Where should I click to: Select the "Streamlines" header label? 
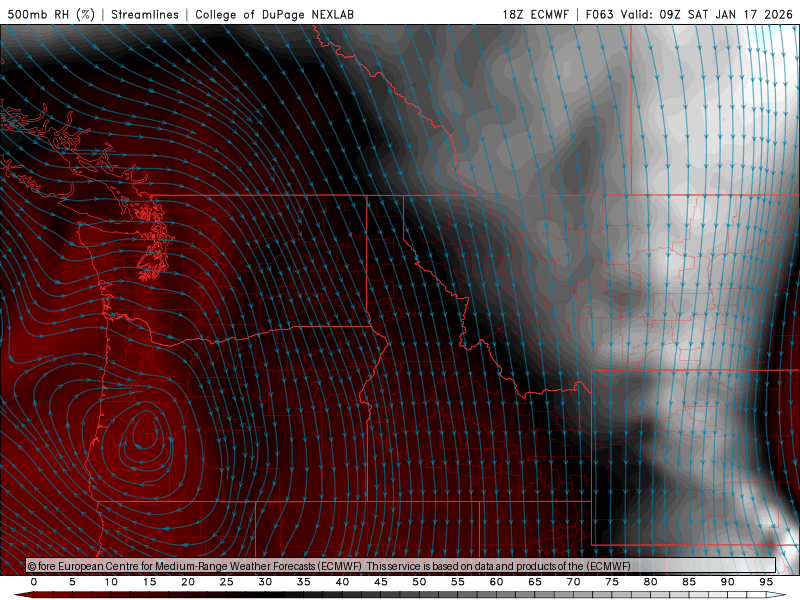[145, 14]
